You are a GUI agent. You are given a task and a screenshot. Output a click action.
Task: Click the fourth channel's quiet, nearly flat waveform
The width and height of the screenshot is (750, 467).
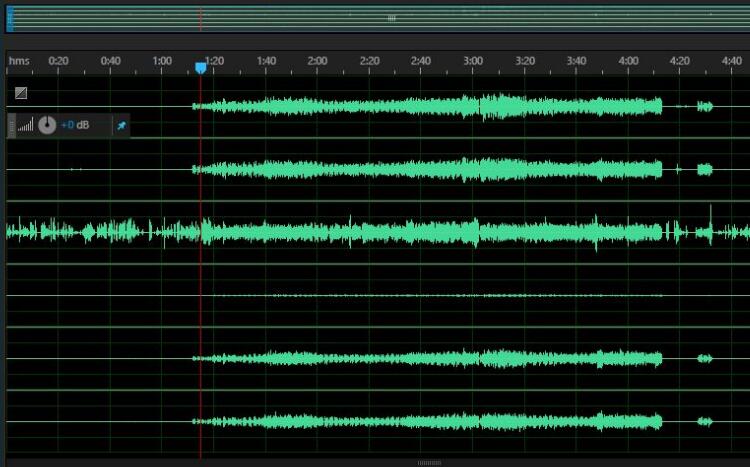(400, 295)
